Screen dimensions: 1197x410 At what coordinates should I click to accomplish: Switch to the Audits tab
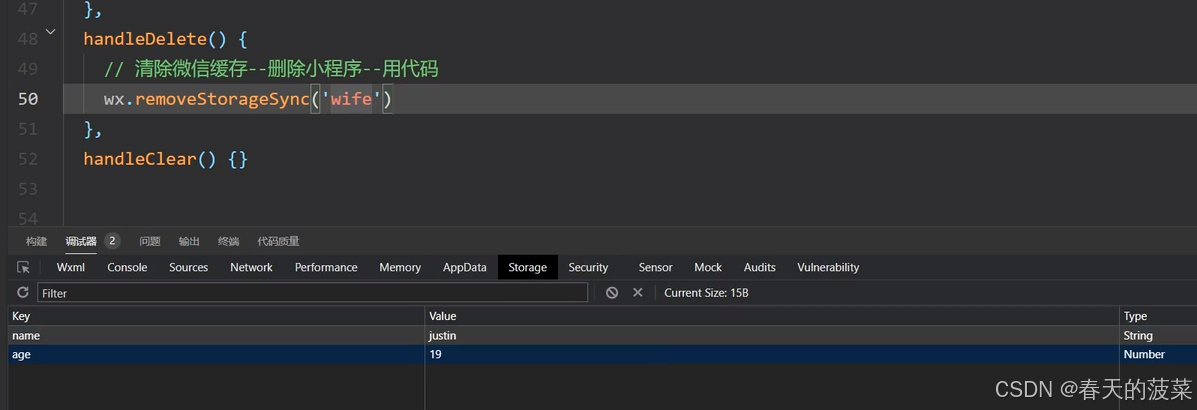coord(760,267)
